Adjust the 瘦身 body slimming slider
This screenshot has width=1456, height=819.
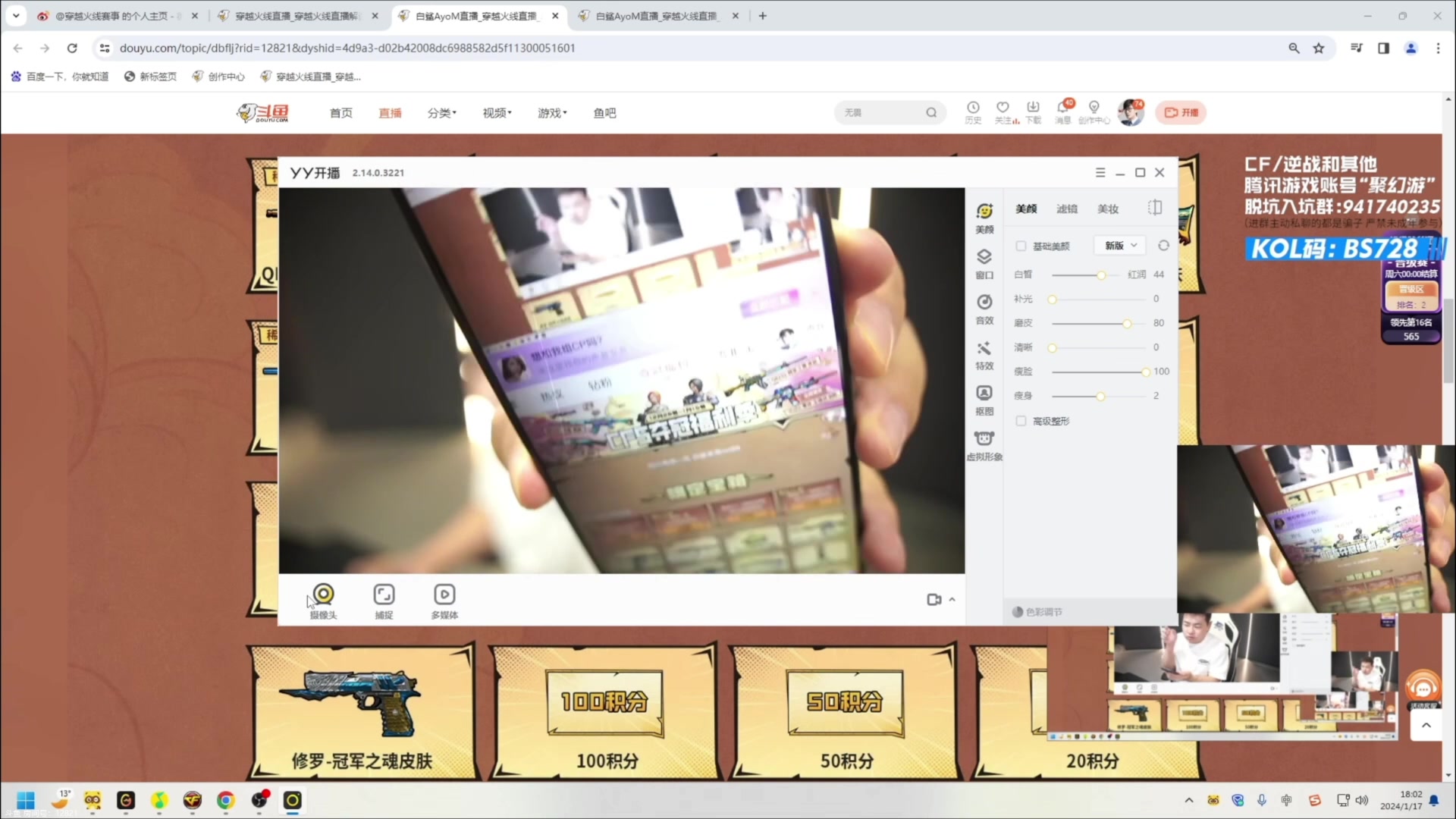[1100, 396]
